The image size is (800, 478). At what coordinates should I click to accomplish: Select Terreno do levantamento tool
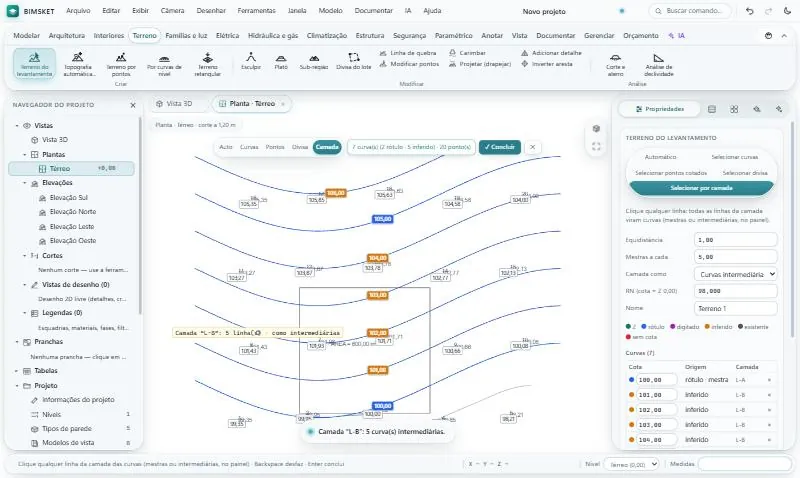(34, 64)
